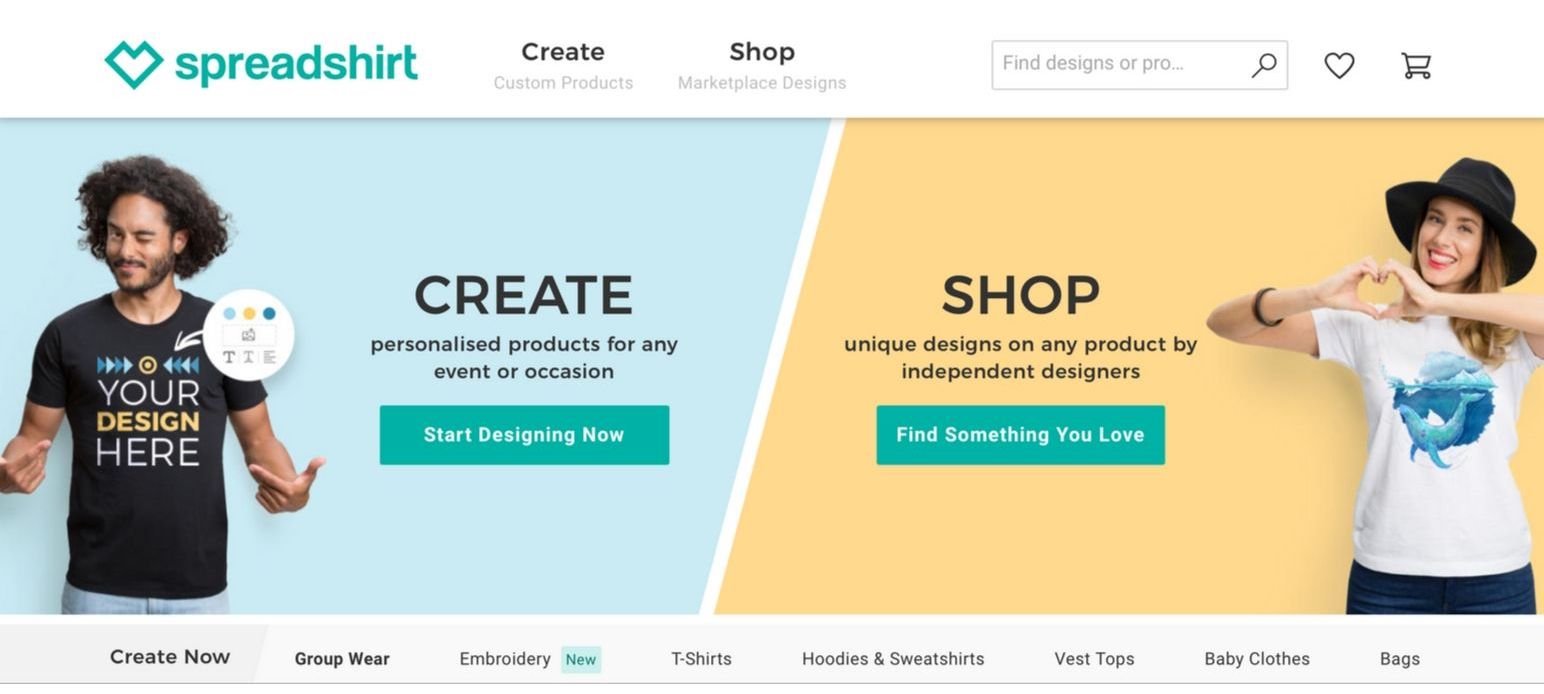Viewport: 1544px width, 694px height.
Task: Select the image upload icon in design bubble
Action: click(x=249, y=334)
